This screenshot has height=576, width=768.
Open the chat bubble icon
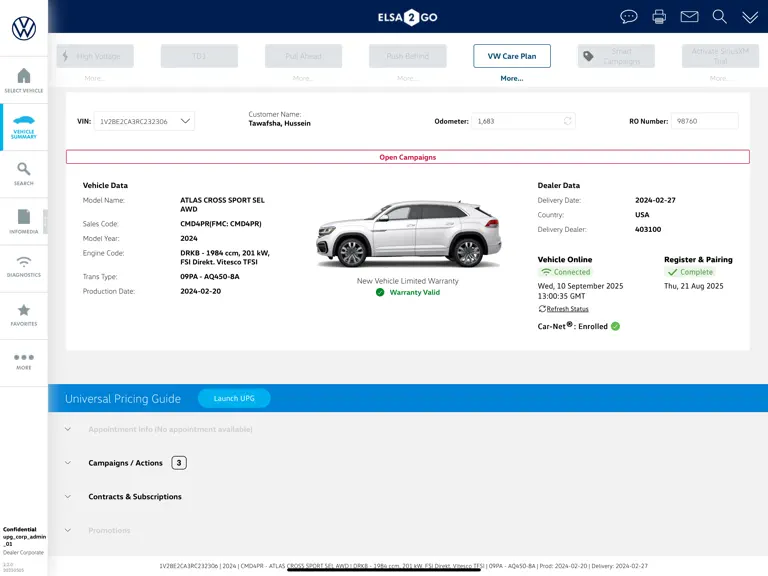pyautogui.click(x=628, y=17)
